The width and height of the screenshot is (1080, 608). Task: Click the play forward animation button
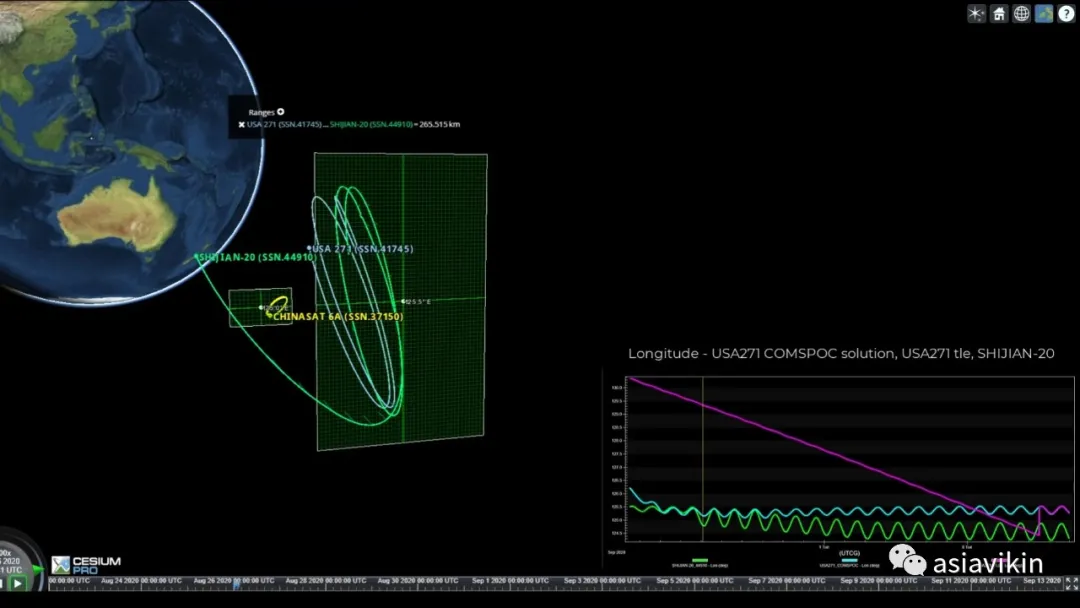pos(18,583)
